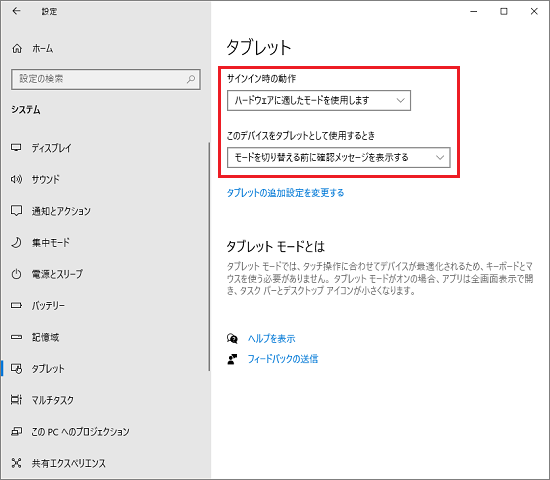The width and height of the screenshot is (550, 480).
Task: Click the 共有エクスペリエンス icon
Action: point(16,463)
